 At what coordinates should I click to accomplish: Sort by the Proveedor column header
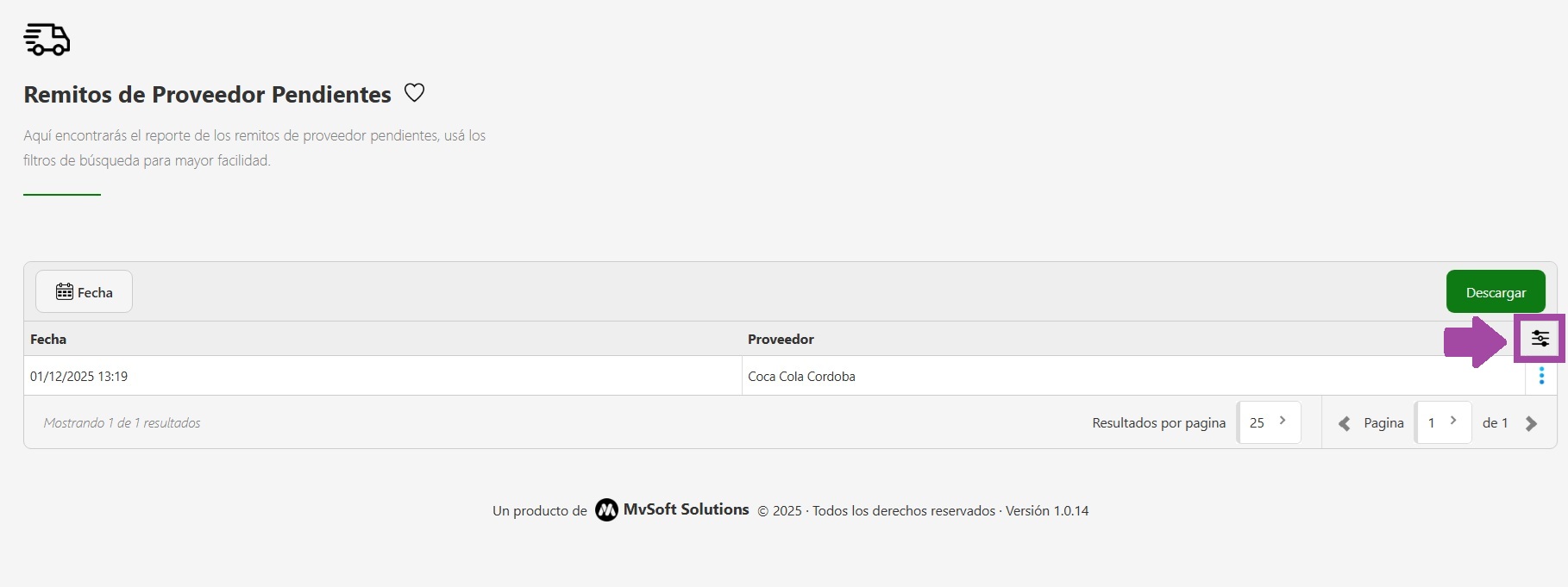tap(781, 340)
